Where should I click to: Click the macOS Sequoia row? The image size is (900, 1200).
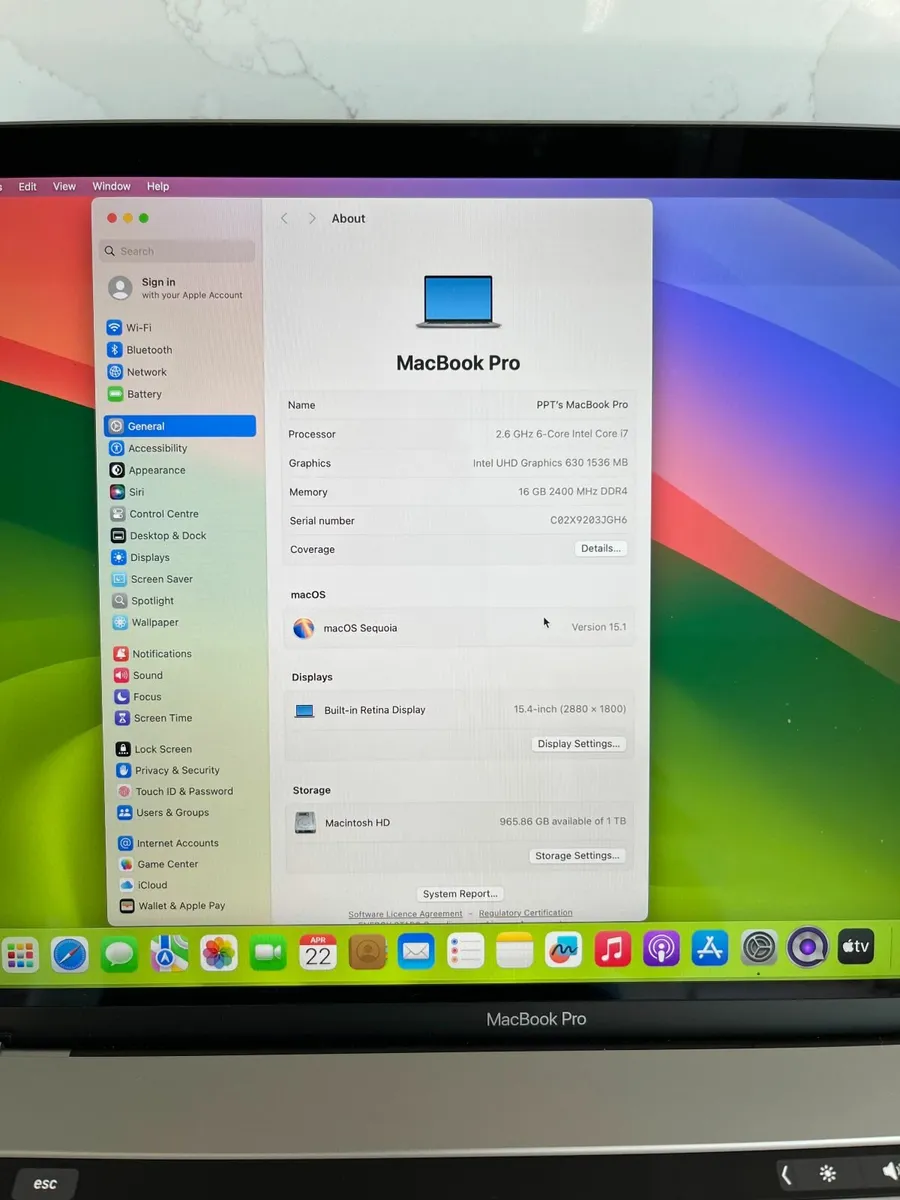[x=460, y=628]
